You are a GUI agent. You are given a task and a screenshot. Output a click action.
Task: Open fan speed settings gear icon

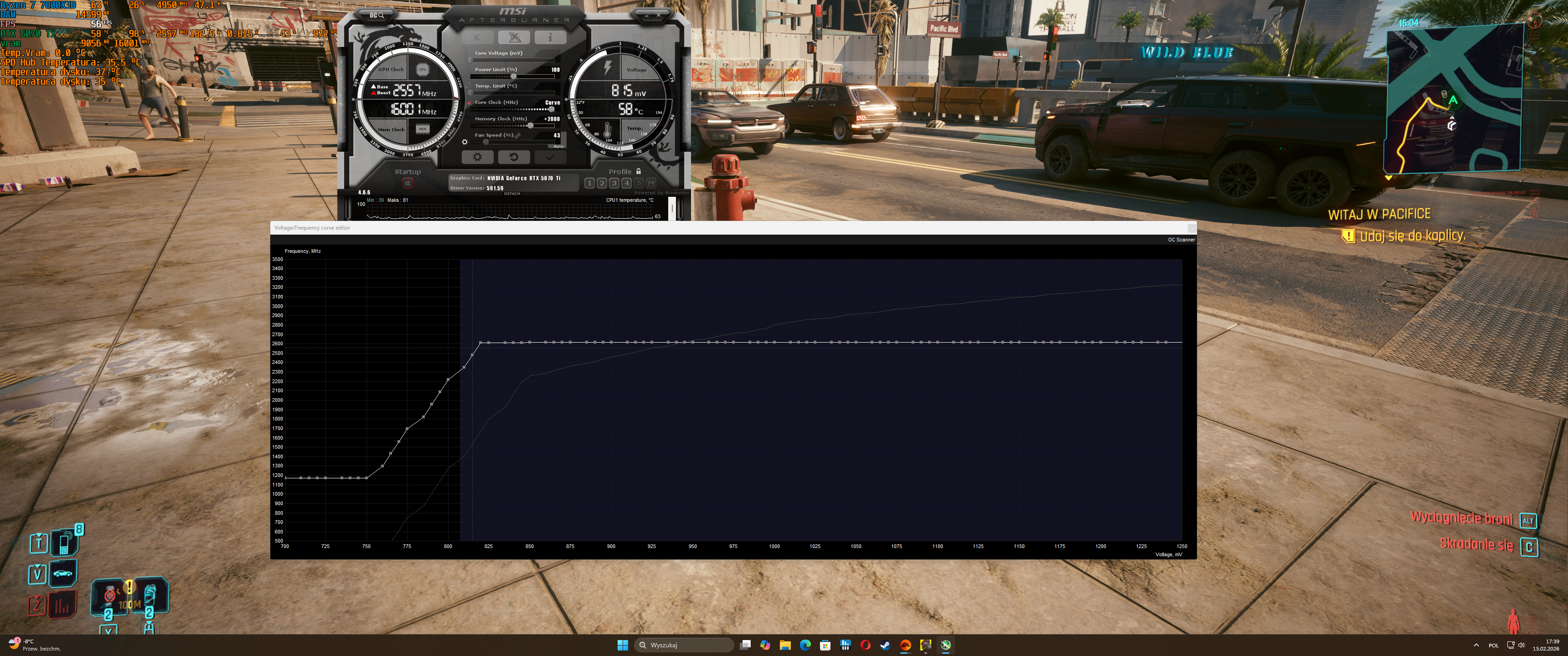(464, 142)
